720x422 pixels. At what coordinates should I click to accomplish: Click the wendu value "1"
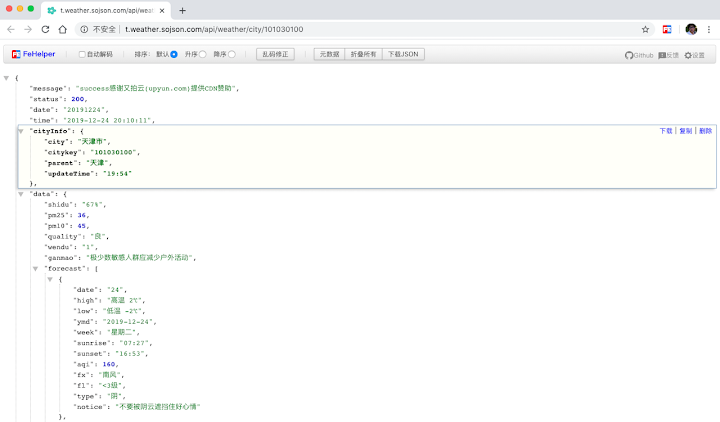tap(88, 247)
